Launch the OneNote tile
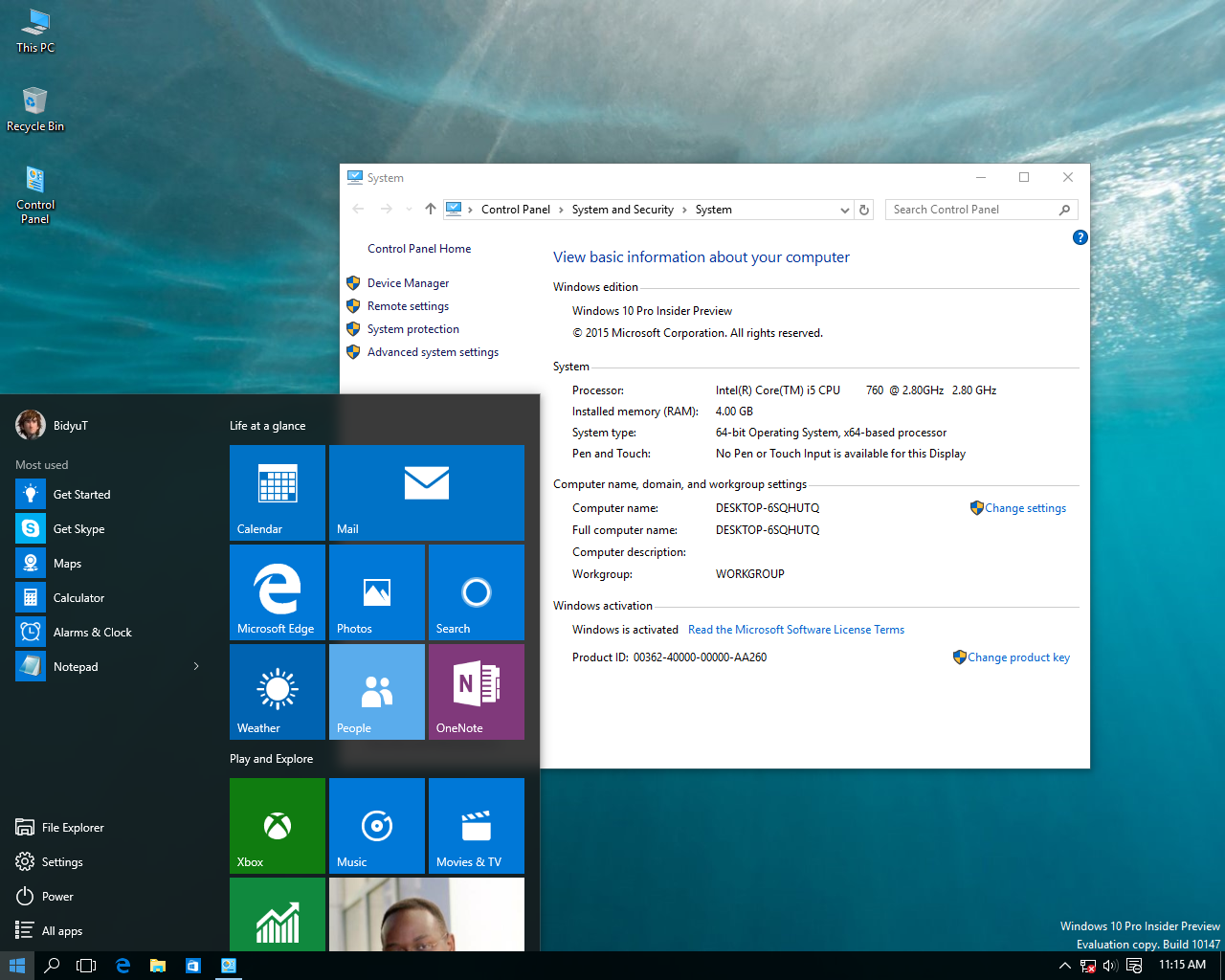This screenshot has height=980, width=1225. coord(476,691)
